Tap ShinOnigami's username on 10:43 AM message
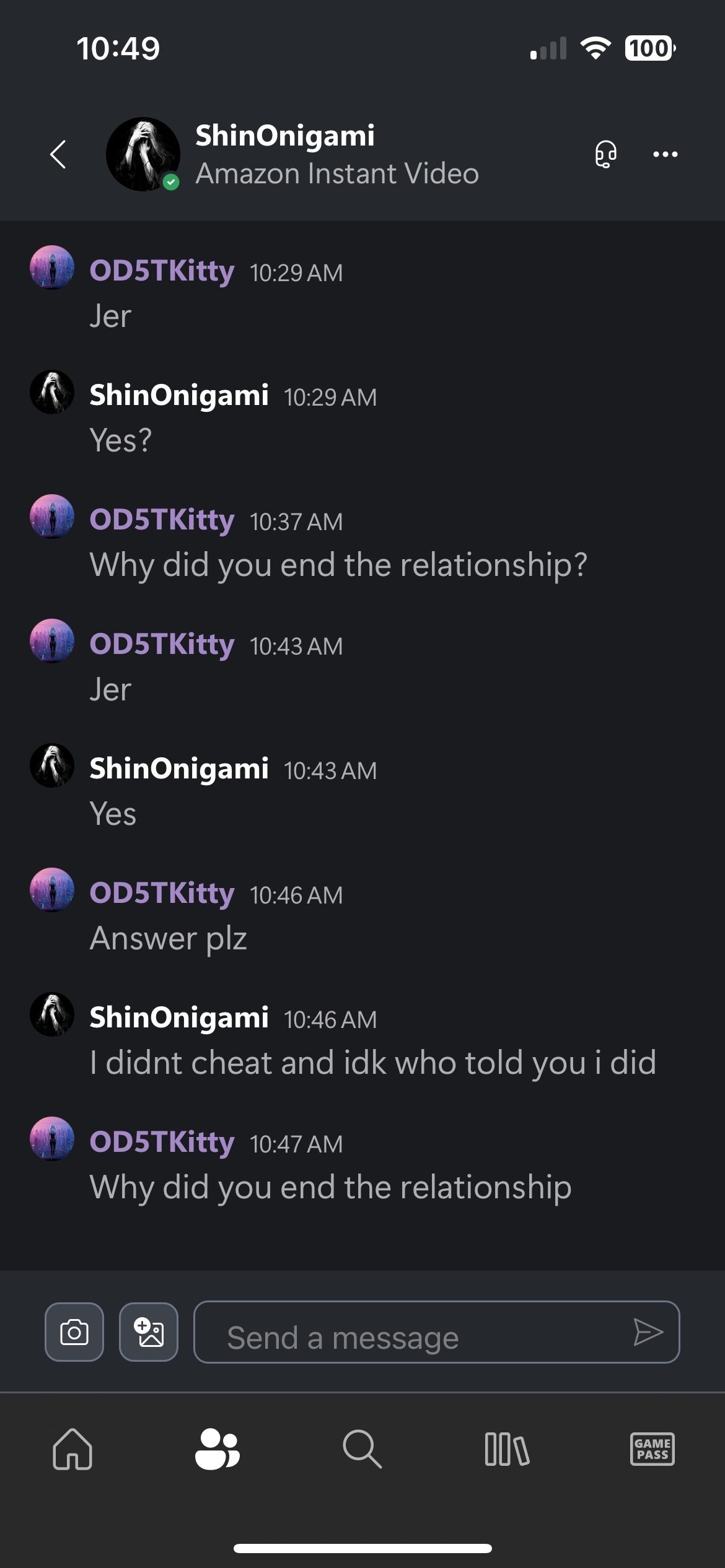725x1568 pixels. point(179,769)
